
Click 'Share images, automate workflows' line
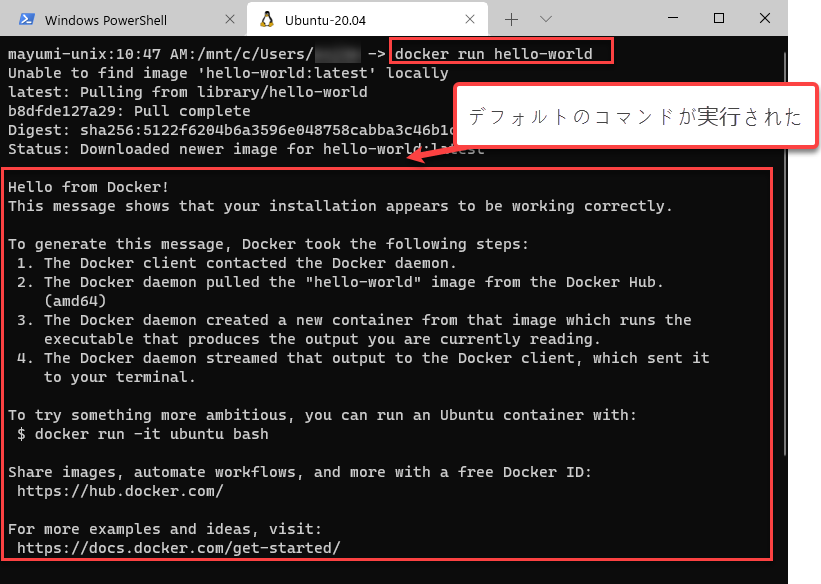pos(299,472)
